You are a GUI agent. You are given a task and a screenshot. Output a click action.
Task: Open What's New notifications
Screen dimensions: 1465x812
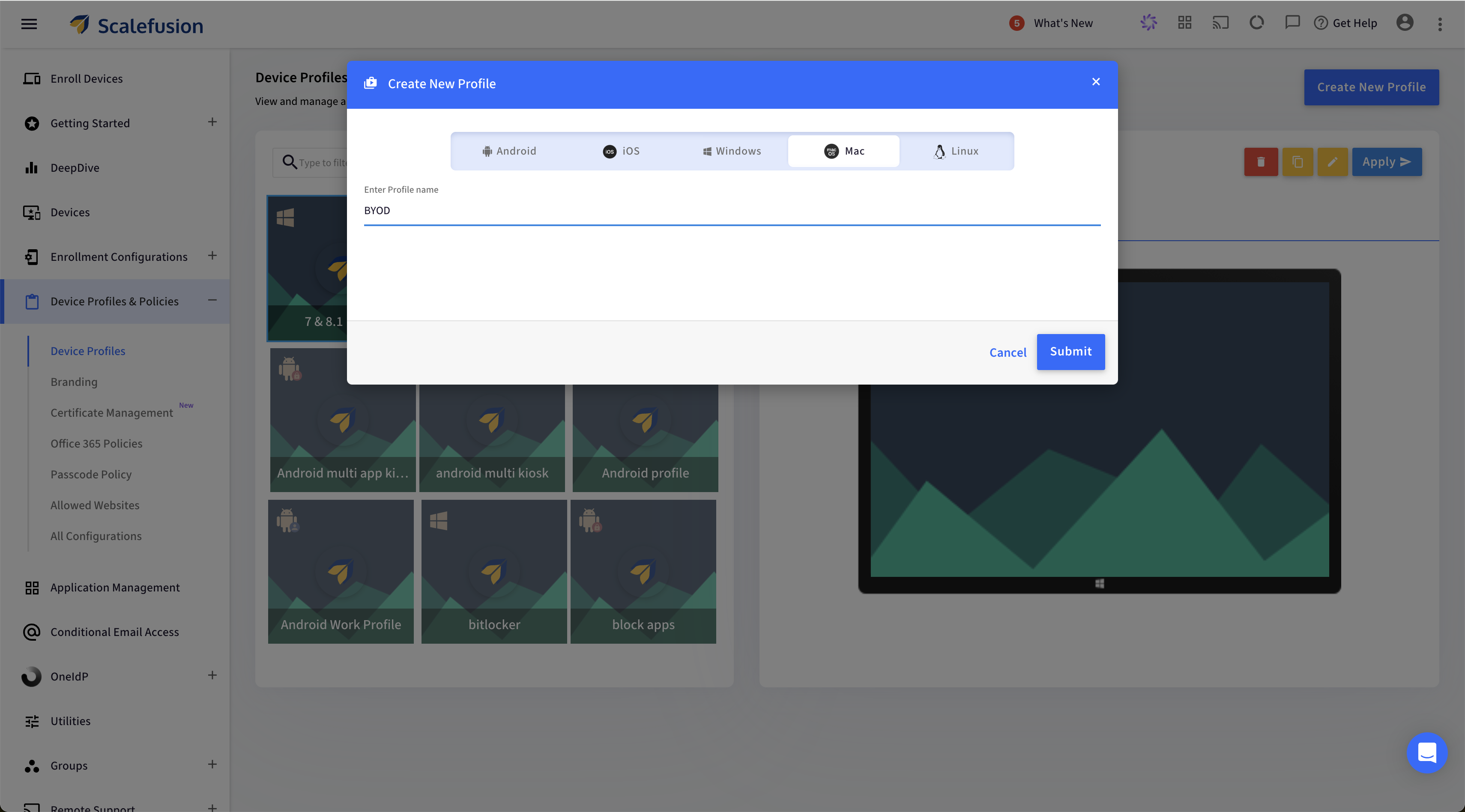click(x=1050, y=23)
